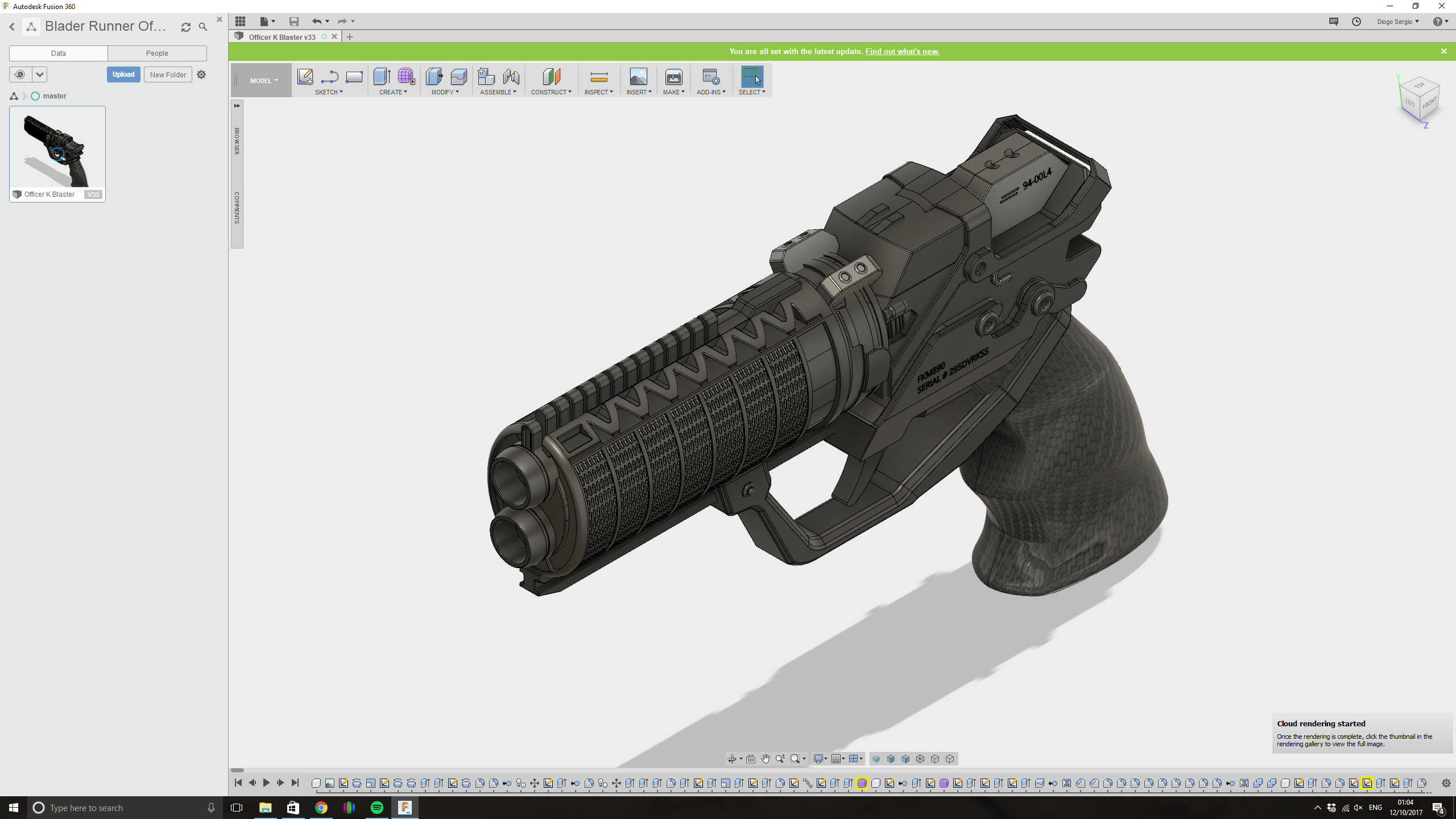Click the Look At navigation tool
This screenshot has height=819, width=1456.
click(x=751, y=759)
